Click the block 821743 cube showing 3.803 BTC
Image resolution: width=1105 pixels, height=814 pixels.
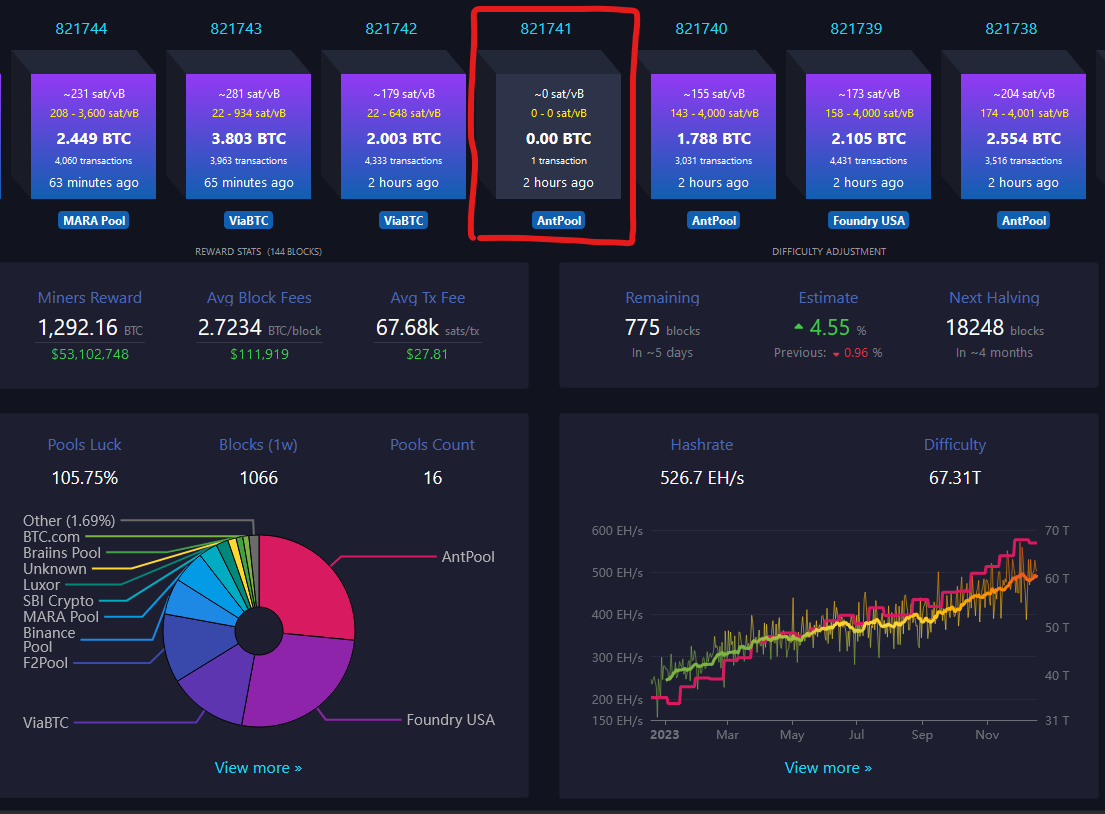(250, 137)
